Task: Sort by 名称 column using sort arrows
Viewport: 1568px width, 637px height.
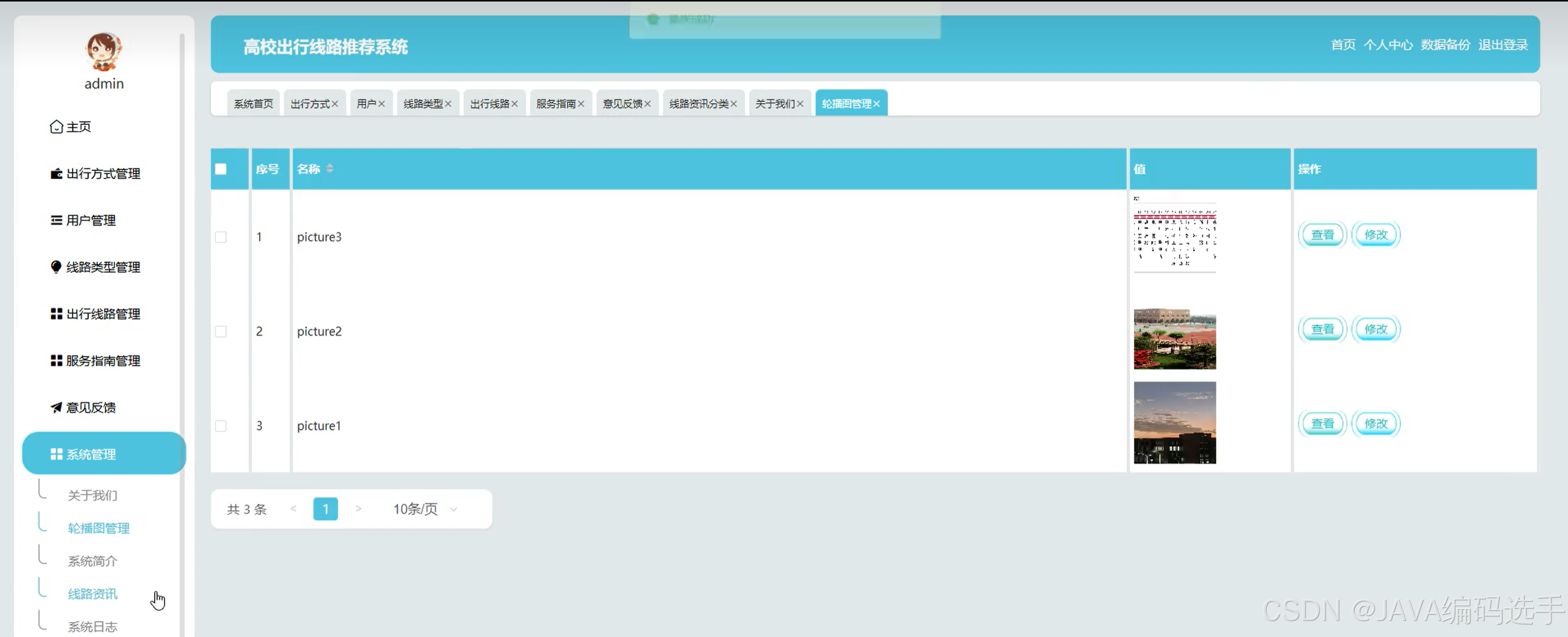Action: (330, 169)
